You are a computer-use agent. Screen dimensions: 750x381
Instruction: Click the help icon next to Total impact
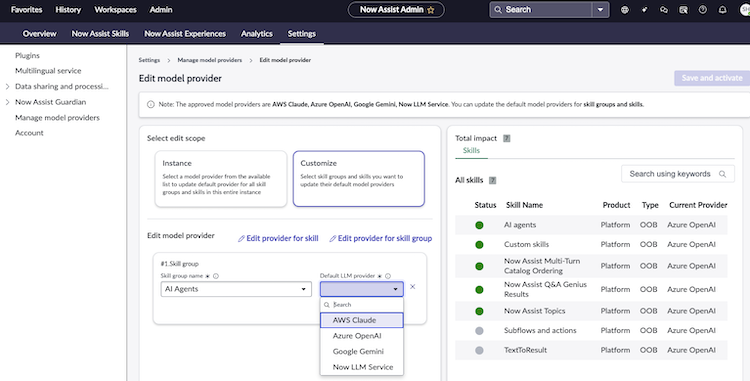click(507, 138)
